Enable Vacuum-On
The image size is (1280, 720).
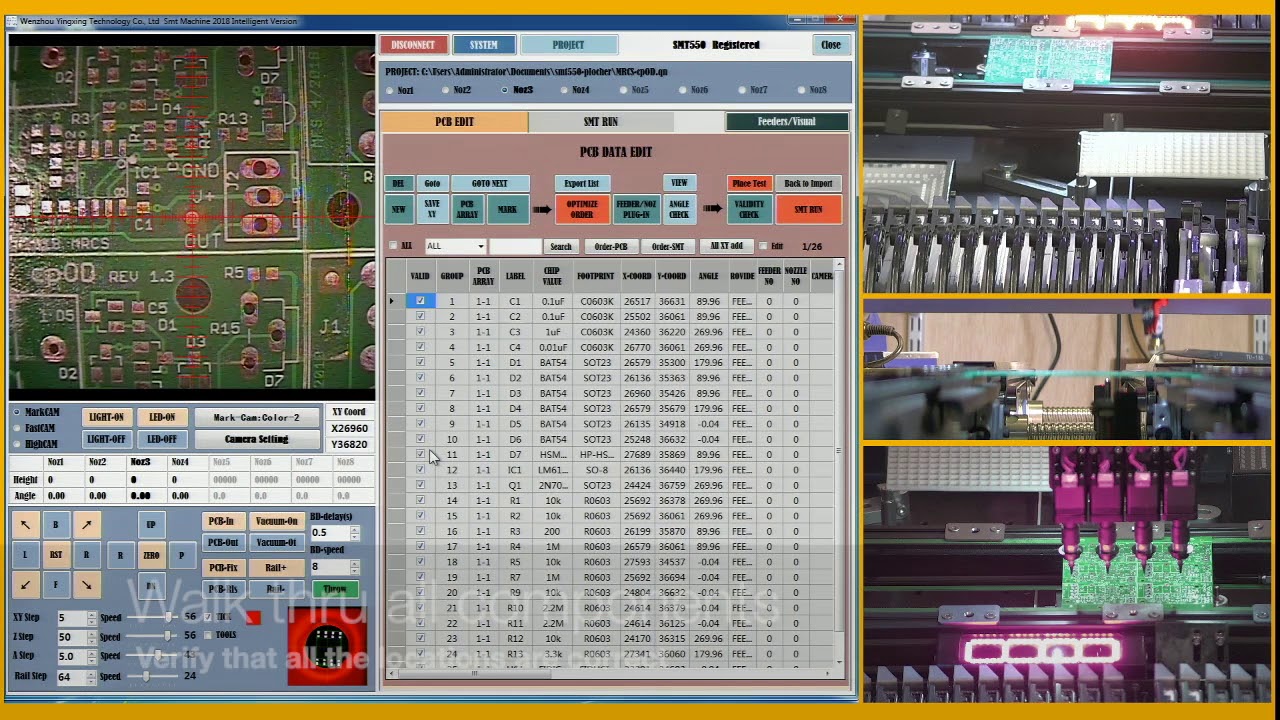(x=276, y=521)
